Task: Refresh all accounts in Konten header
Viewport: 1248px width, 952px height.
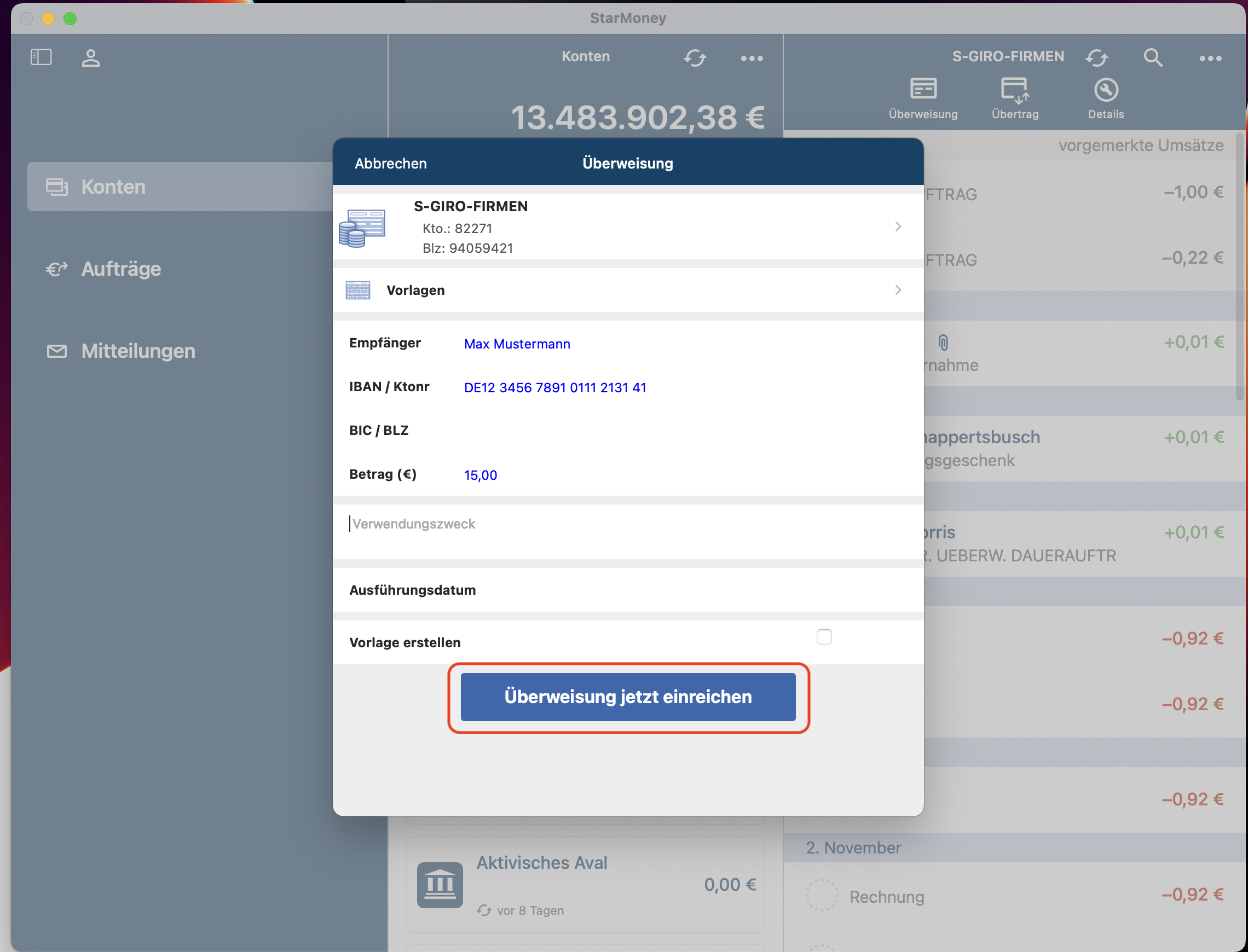Action: point(695,58)
